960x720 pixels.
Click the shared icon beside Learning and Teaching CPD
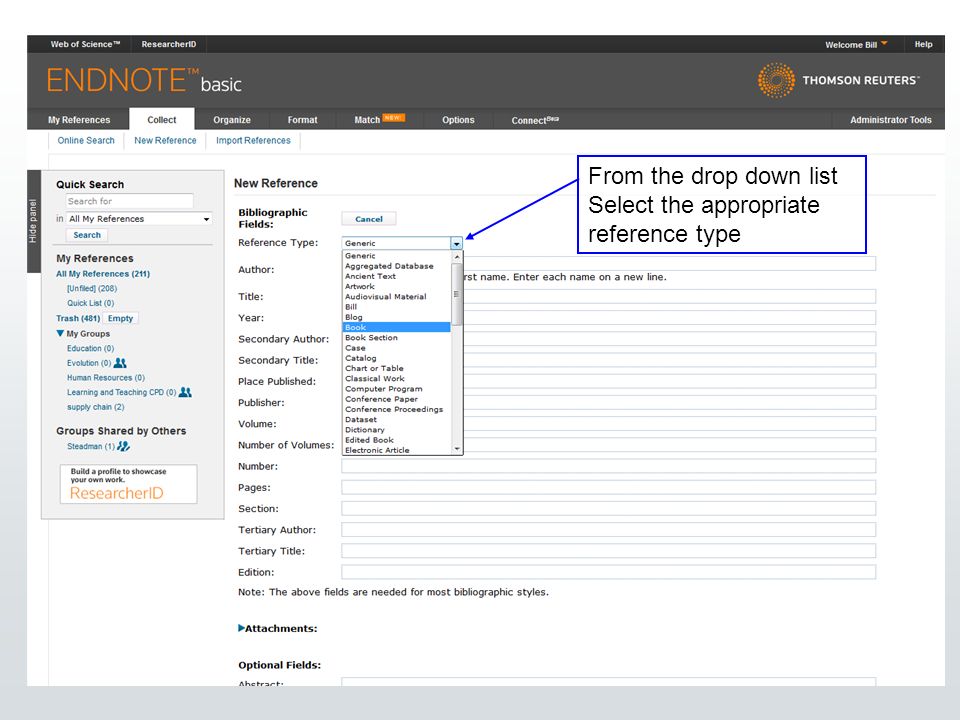tap(185, 392)
